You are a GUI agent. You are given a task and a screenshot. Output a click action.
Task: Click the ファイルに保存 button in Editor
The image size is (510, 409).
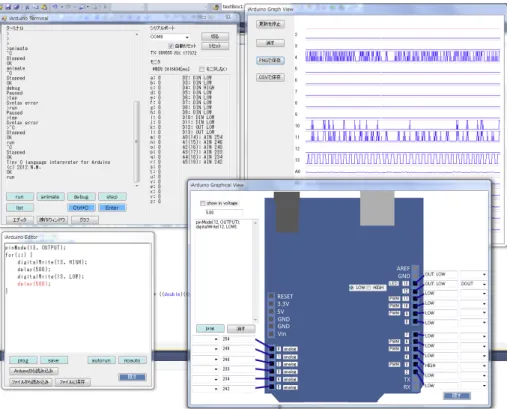pos(73,382)
